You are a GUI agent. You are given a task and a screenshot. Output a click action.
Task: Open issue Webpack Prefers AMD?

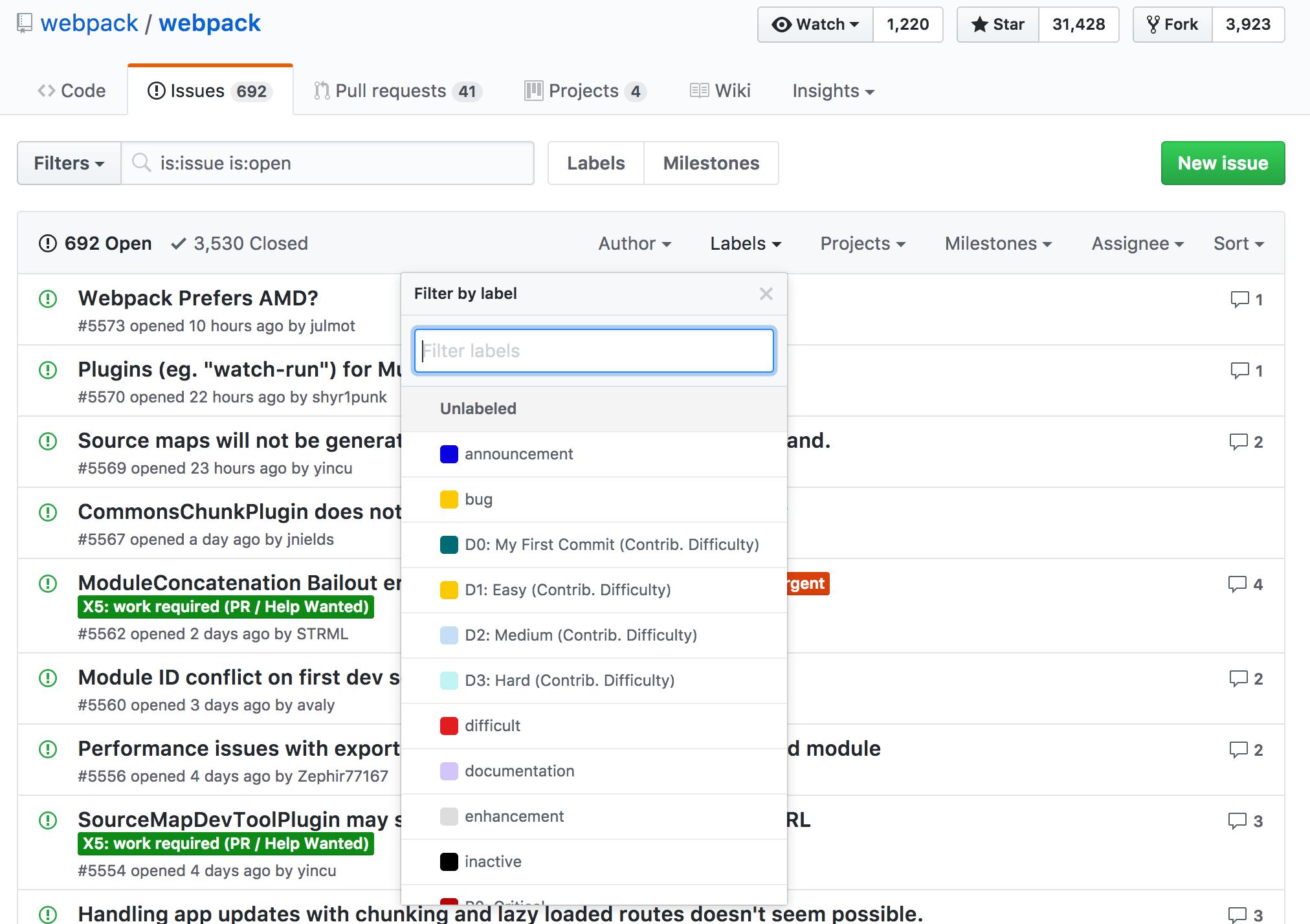pos(198,298)
